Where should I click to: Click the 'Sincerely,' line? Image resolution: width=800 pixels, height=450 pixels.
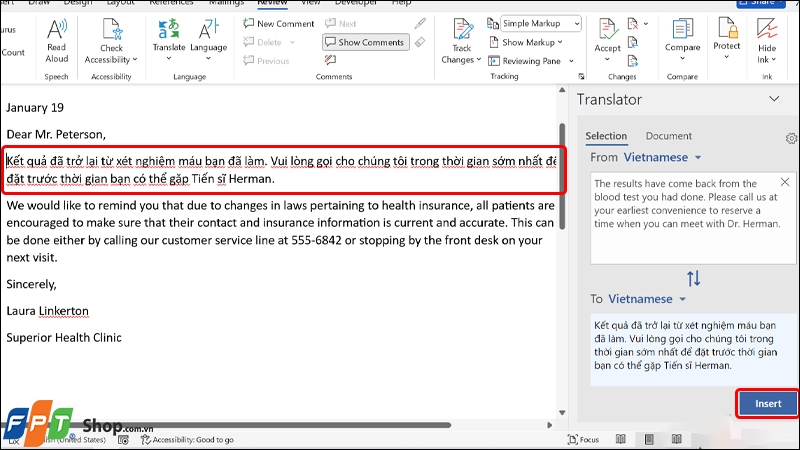[x=31, y=284]
